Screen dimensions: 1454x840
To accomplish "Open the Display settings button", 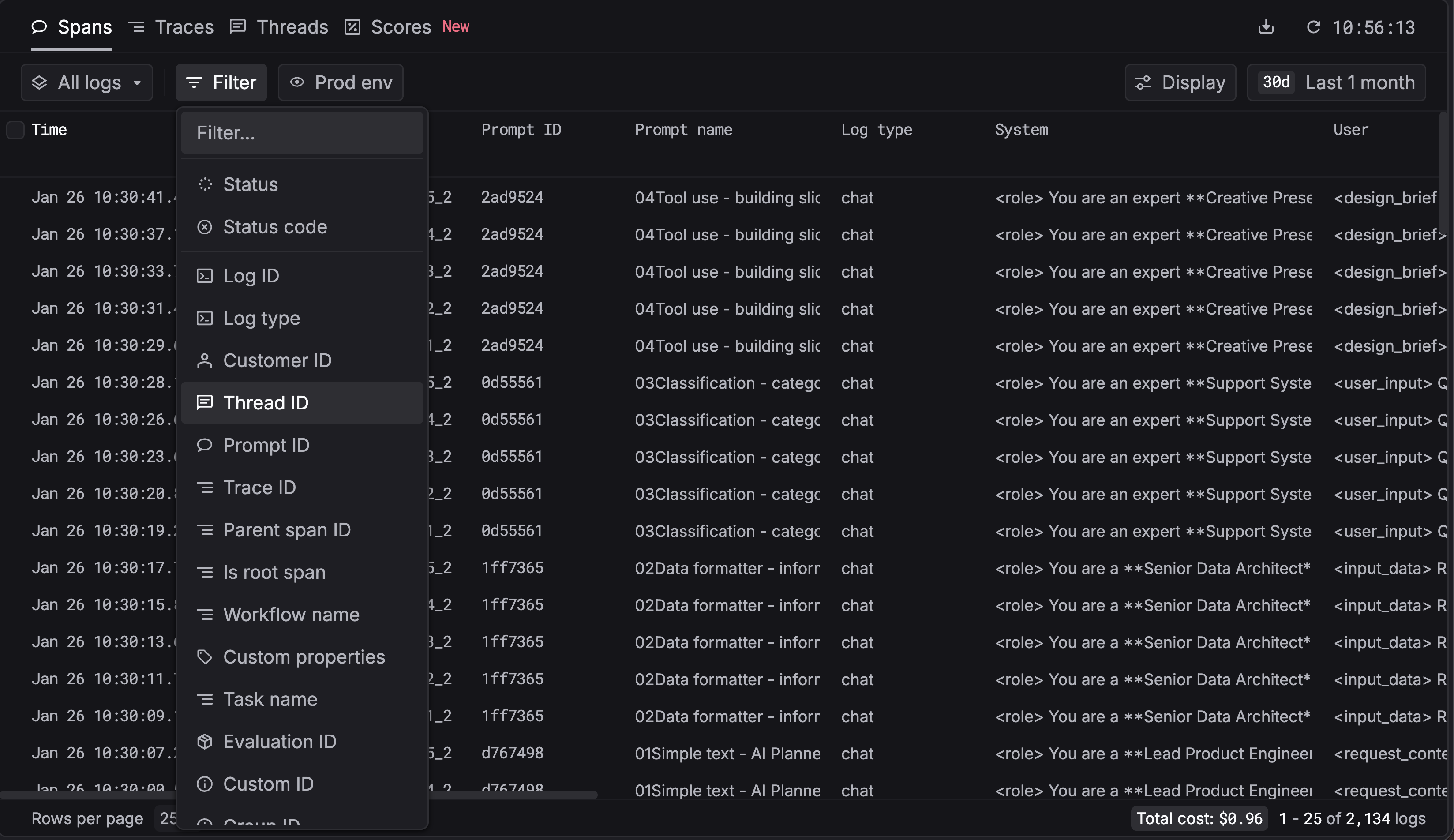I will 1180,82.
